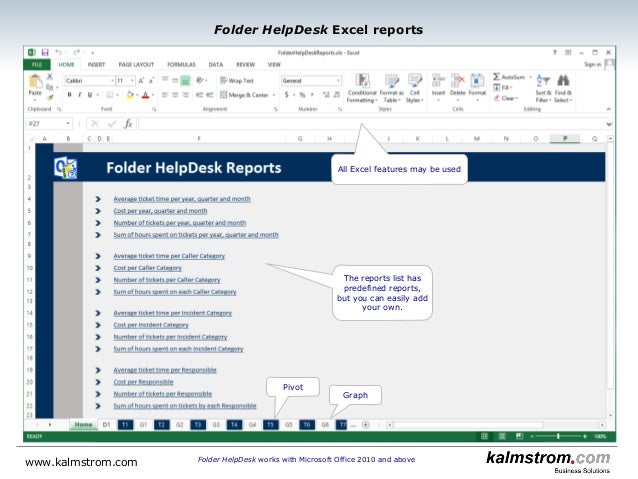
Task: Open the Merge & Center dropdown arrow
Action: point(274,95)
